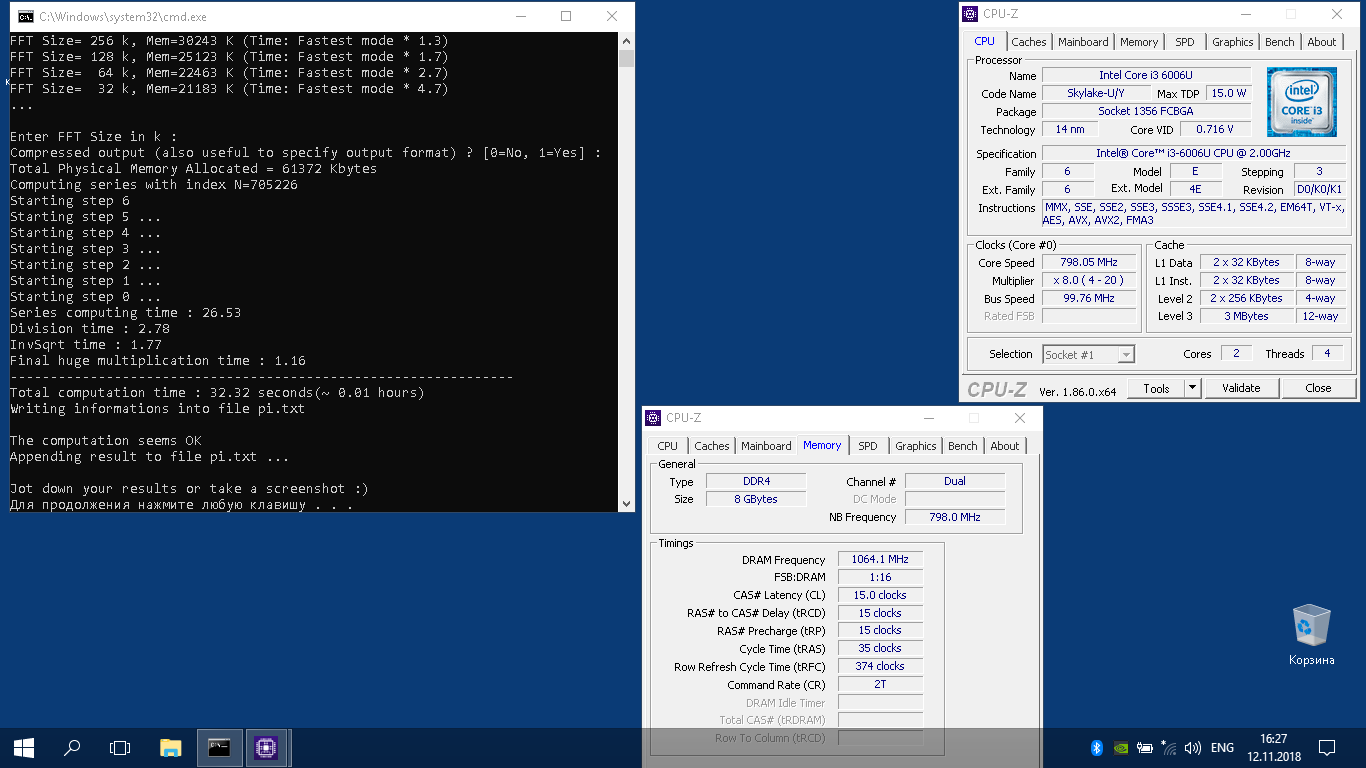Open taskbar search magnifier
Viewport: 1366px width, 768px height.
pyautogui.click(x=72, y=747)
